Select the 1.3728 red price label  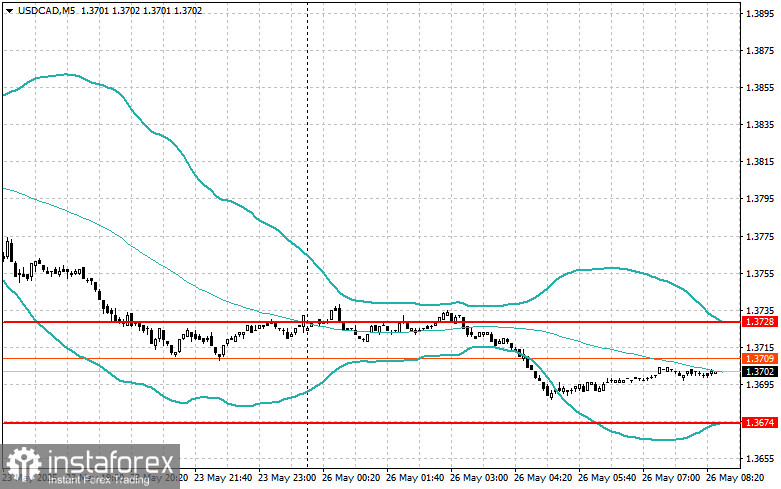pos(760,322)
